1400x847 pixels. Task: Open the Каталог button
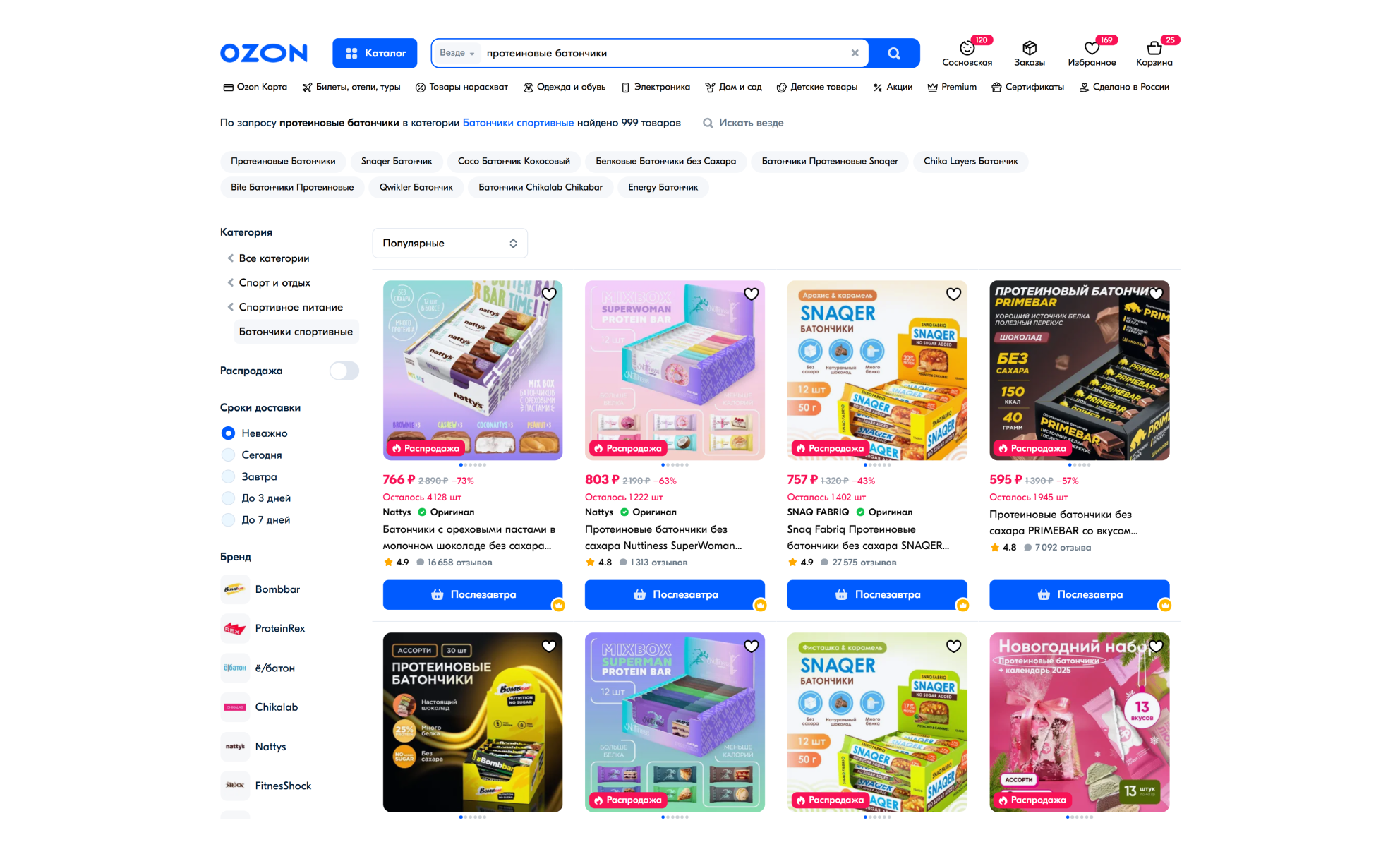[x=375, y=53]
